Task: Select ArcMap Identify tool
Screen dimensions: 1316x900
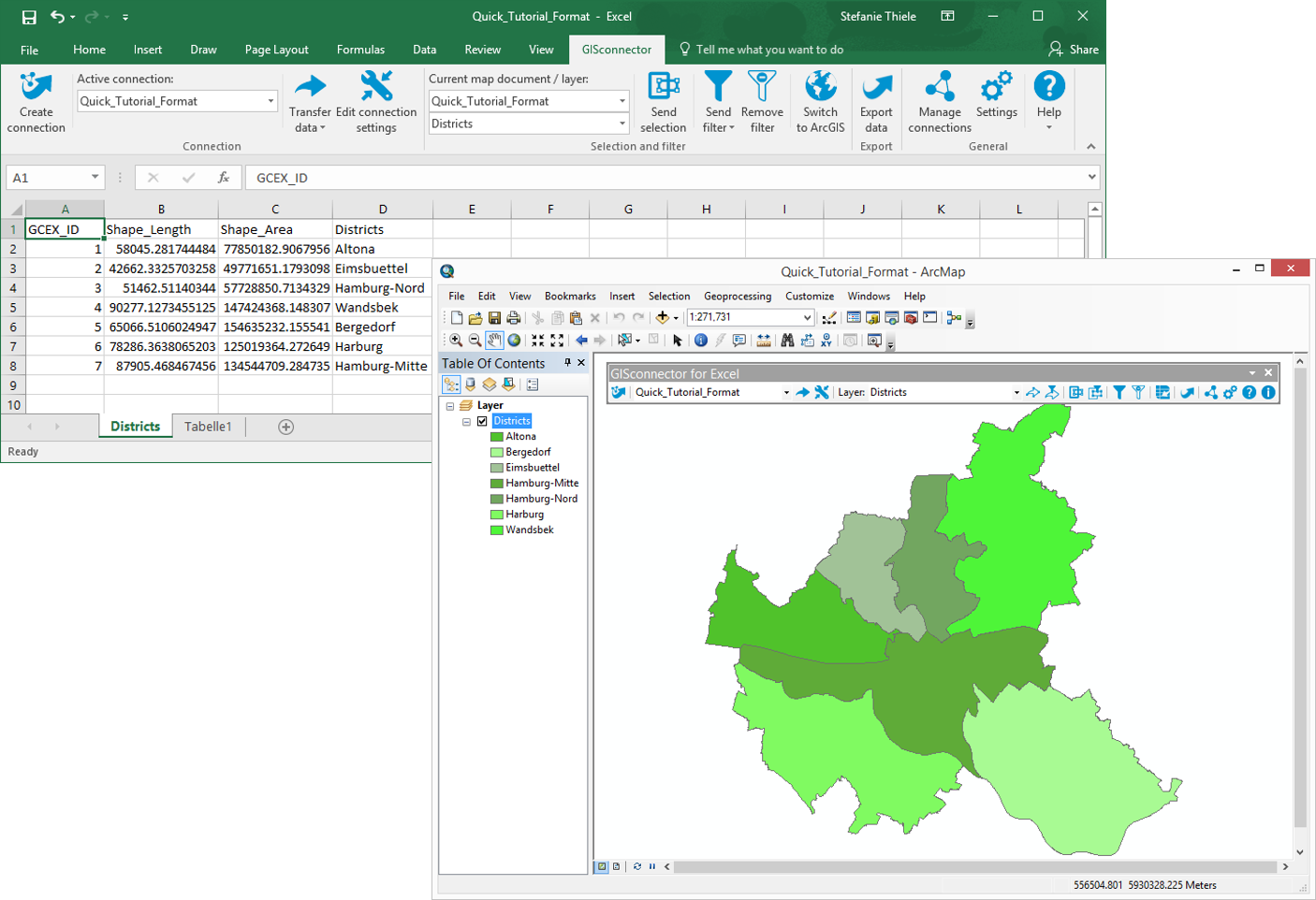Action: (x=700, y=341)
